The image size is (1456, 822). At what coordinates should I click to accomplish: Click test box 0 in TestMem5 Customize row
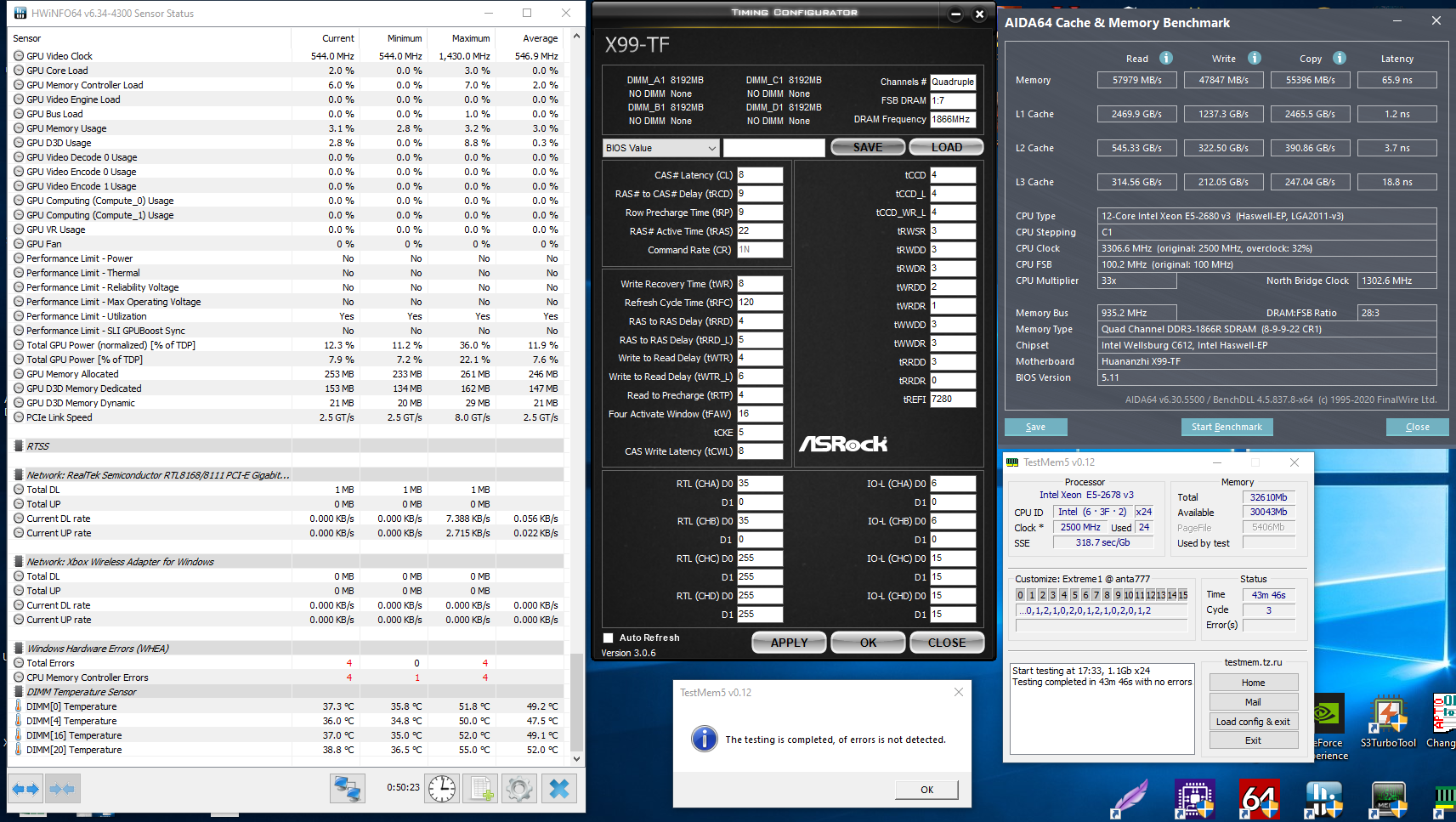(x=1020, y=595)
